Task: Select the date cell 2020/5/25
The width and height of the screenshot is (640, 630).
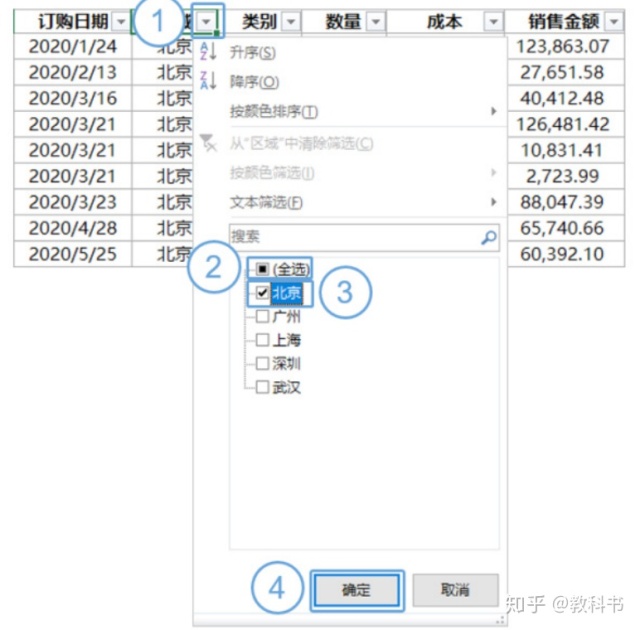Action: click(x=73, y=254)
